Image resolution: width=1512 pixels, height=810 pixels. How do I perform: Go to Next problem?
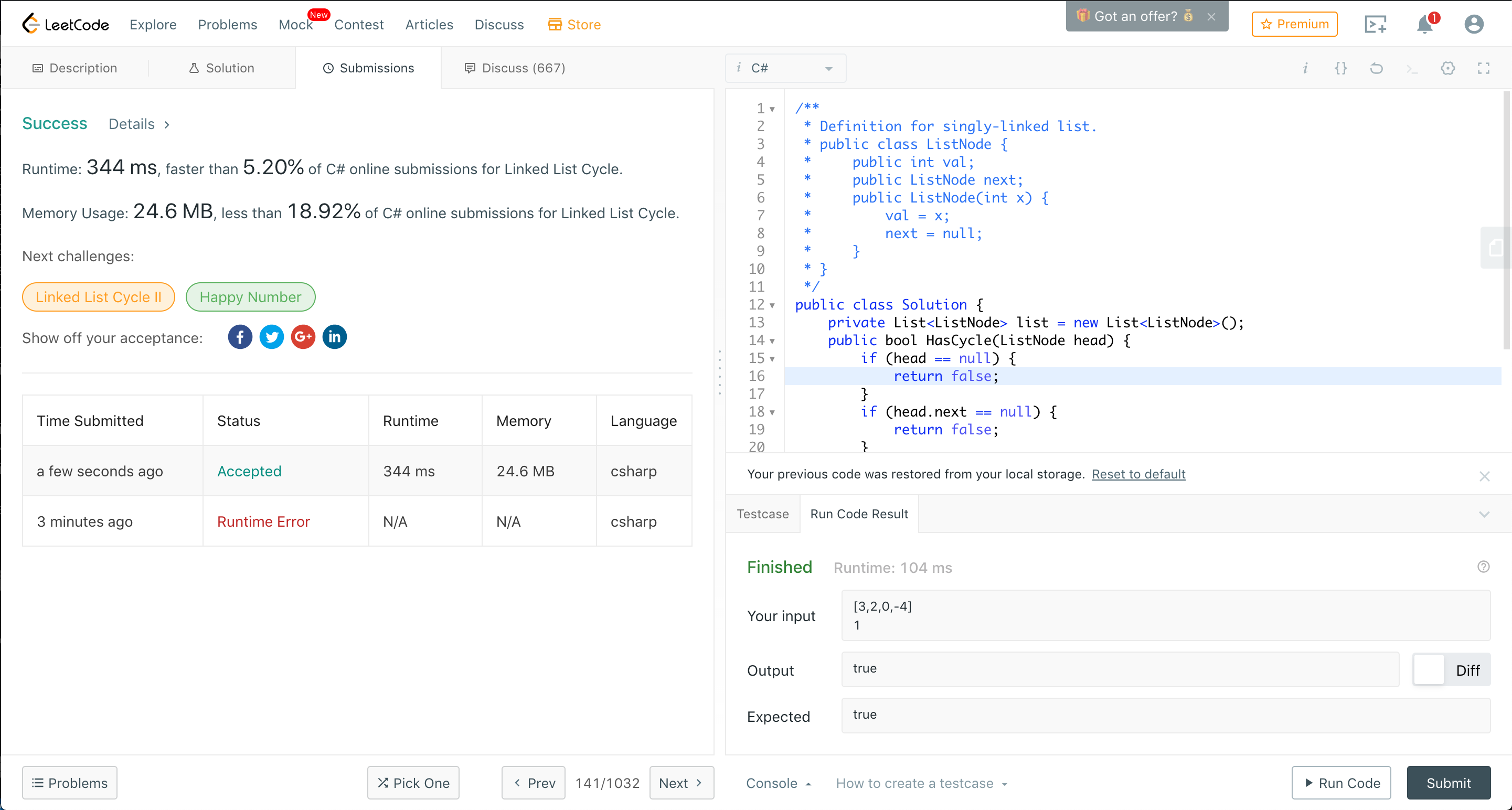point(682,782)
